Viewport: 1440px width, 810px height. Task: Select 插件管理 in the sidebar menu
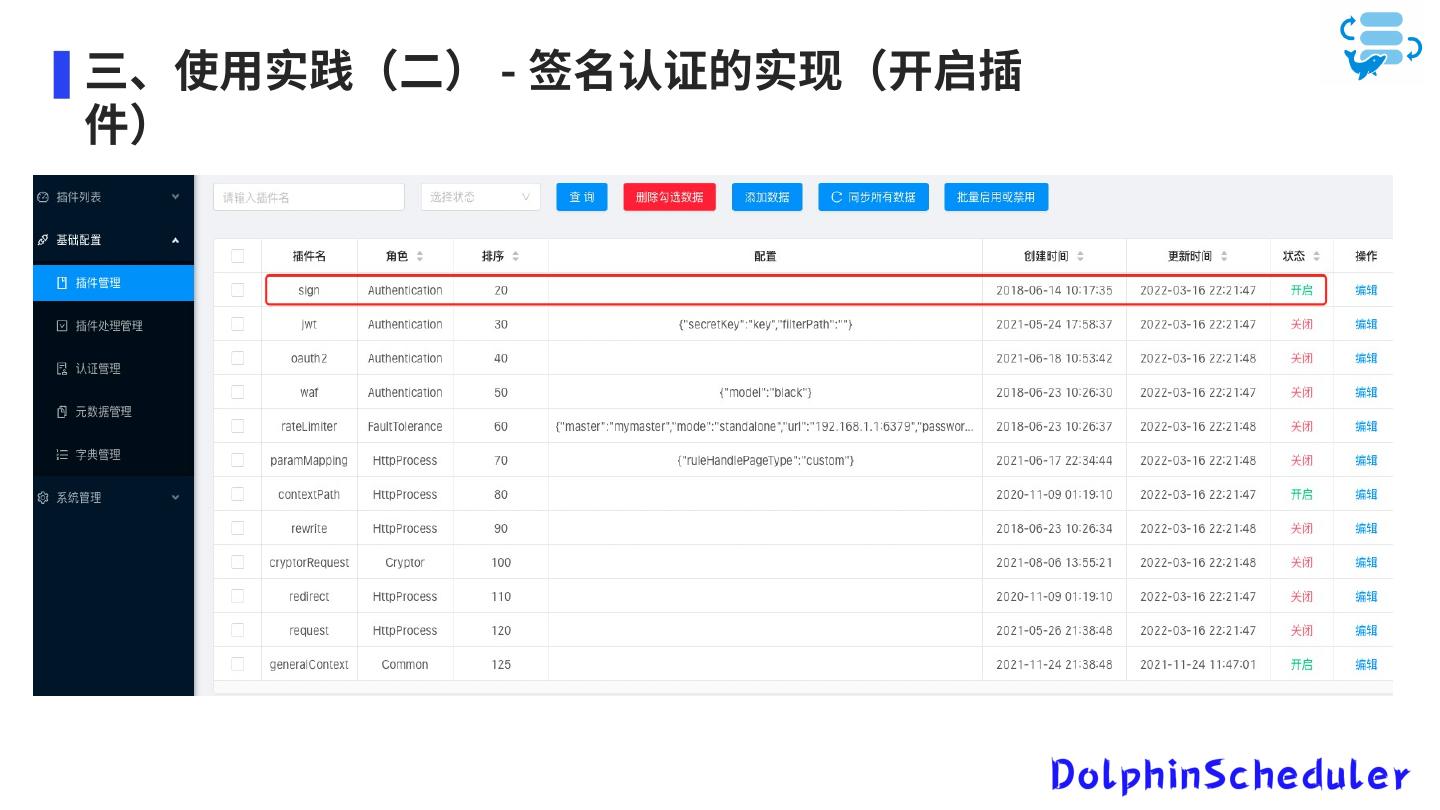click(98, 283)
